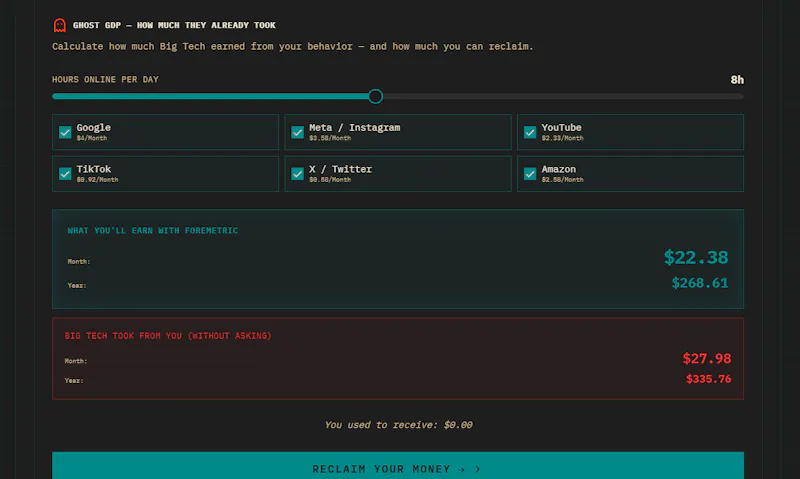
Task: Click the Google $4/Month price label
Action: pos(92,138)
